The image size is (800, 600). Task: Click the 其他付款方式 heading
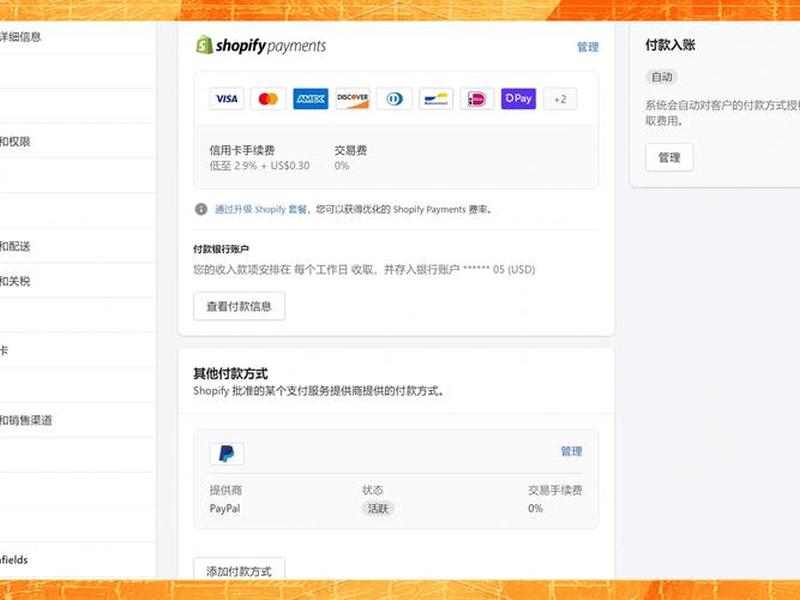click(x=231, y=373)
